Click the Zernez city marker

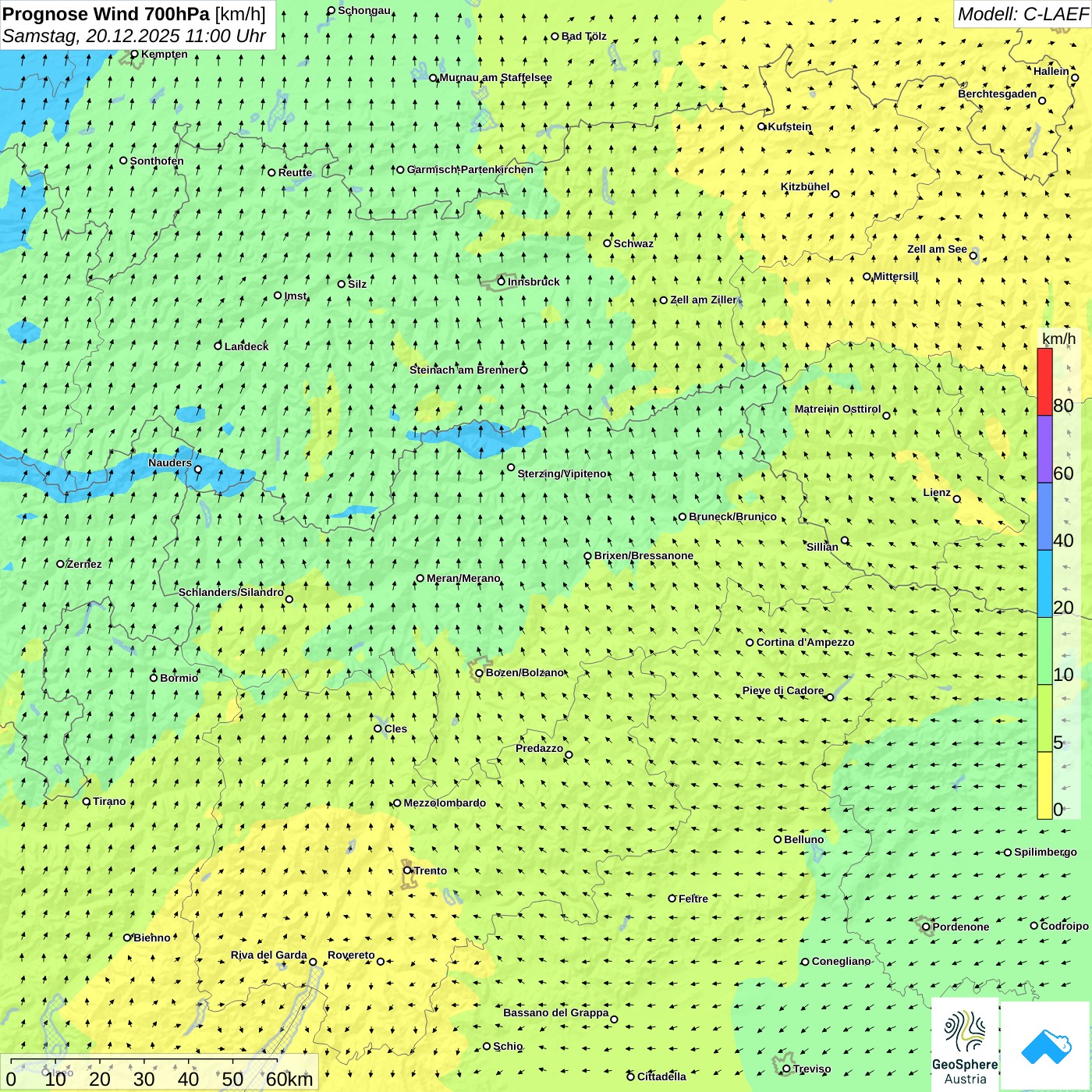(61, 563)
